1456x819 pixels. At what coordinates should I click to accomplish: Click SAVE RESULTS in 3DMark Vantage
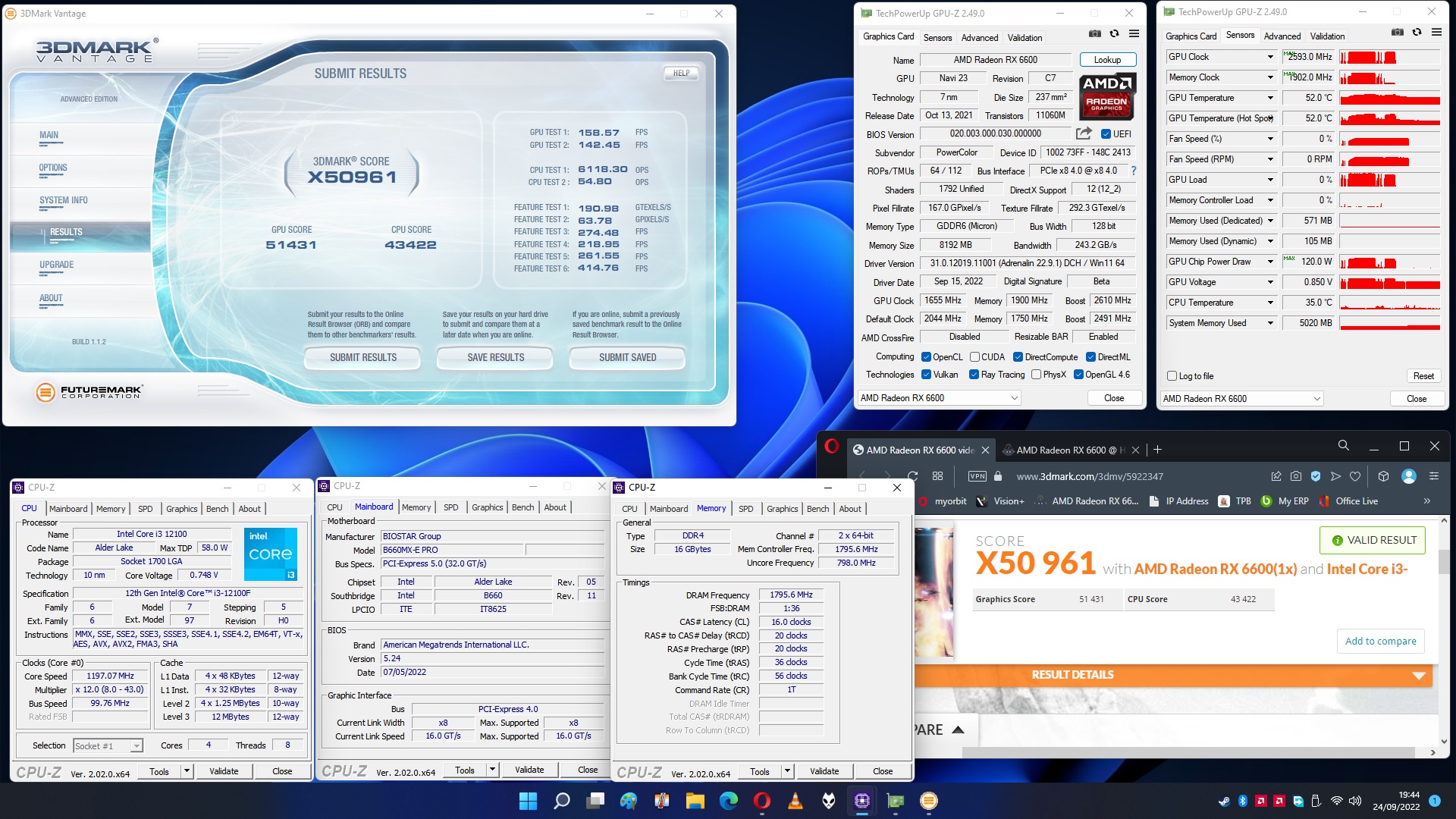pyautogui.click(x=495, y=358)
